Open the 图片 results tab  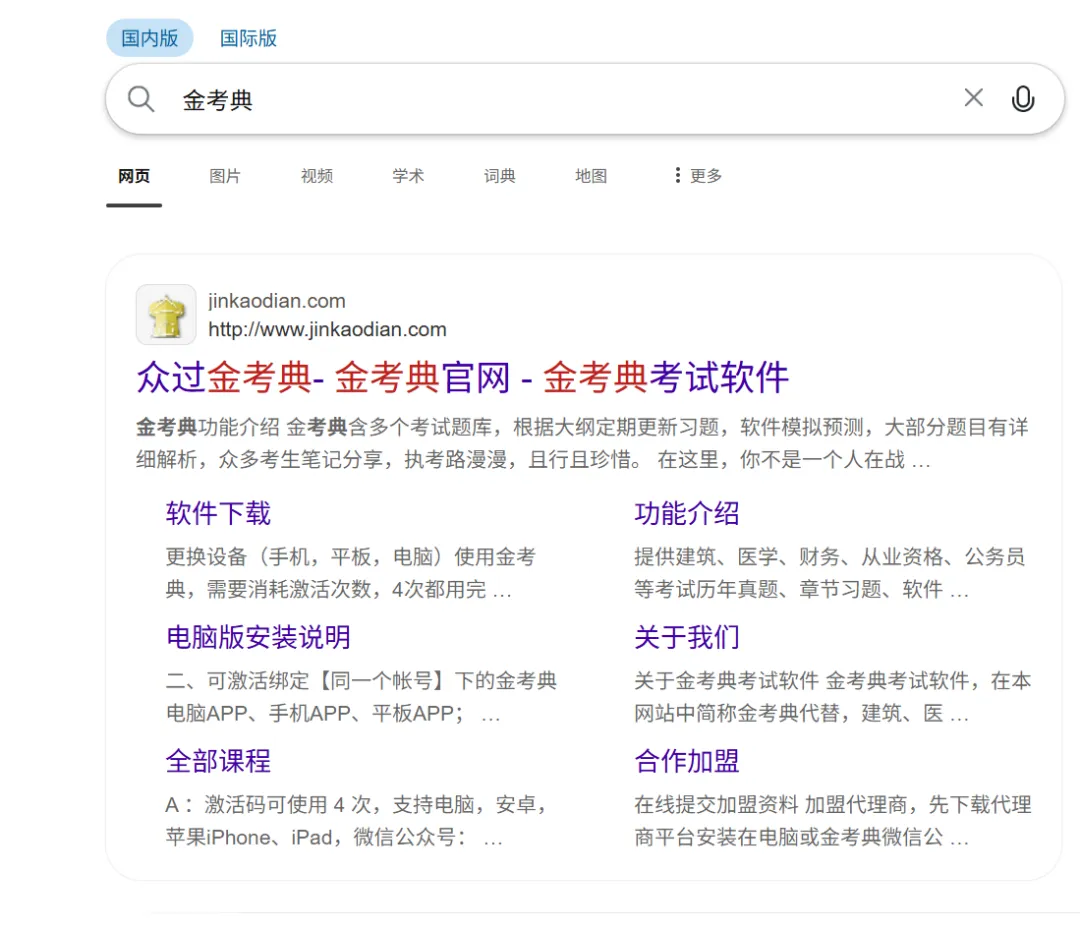pos(225,176)
